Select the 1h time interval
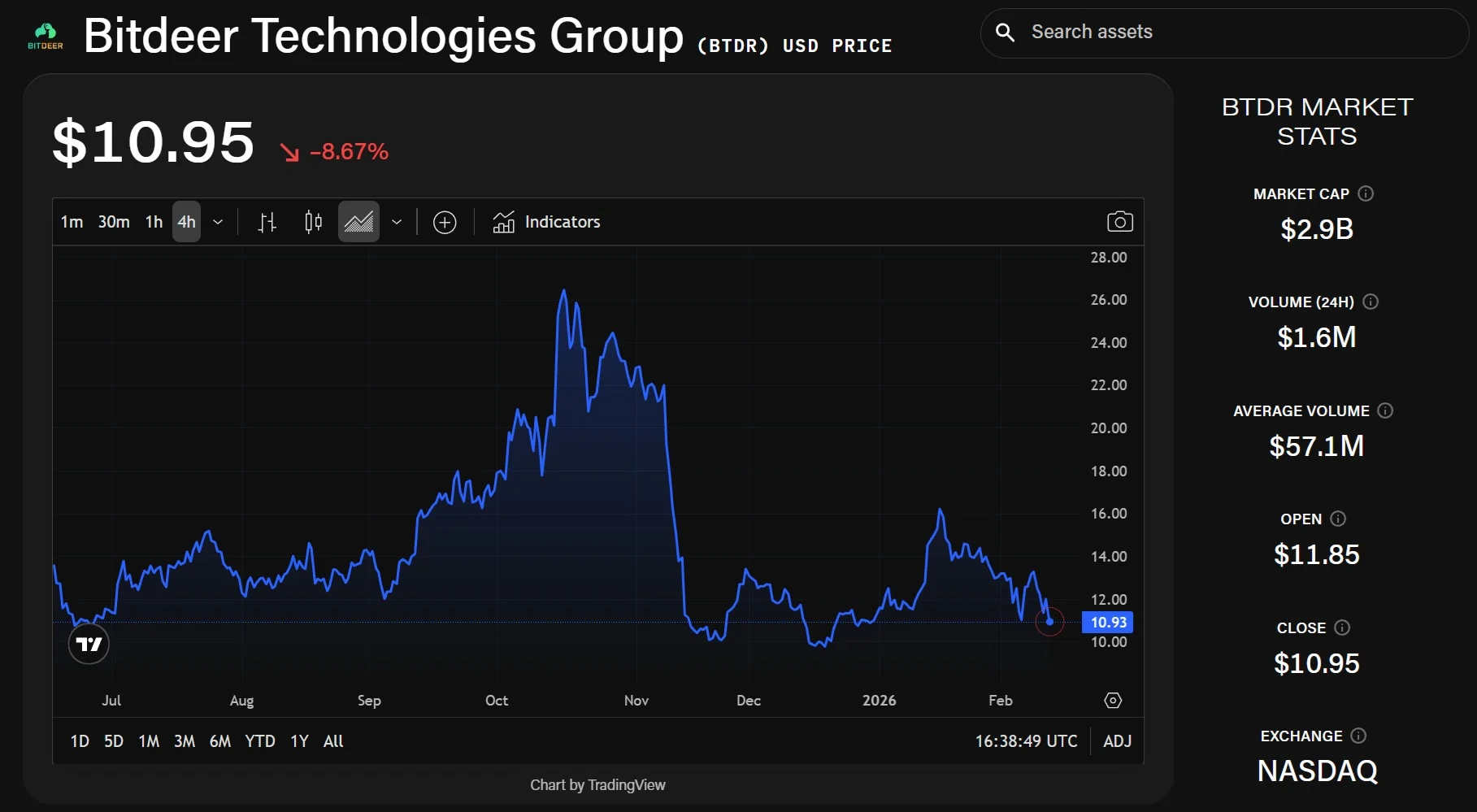1477x812 pixels. pyautogui.click(x=154, y=222)
